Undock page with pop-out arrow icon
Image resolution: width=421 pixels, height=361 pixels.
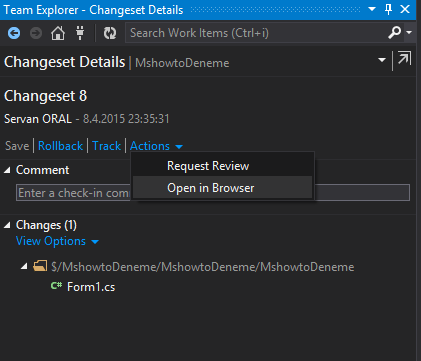tap(404, 59)
